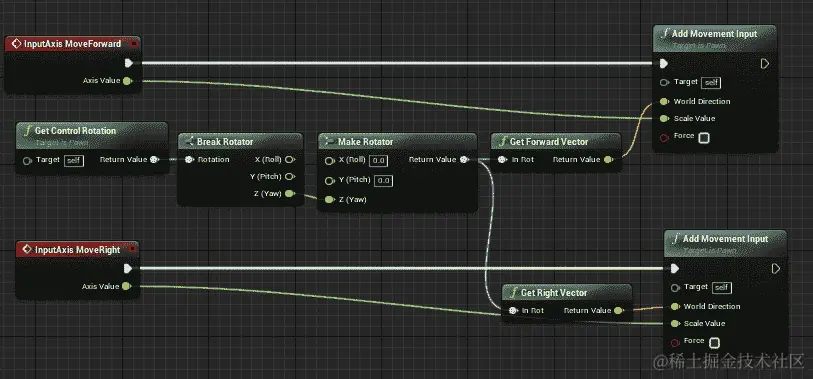Viewport: 813px width, 379px height.
Task: Click the InputAxis MoveRight execution output pin
Action: 128,269
